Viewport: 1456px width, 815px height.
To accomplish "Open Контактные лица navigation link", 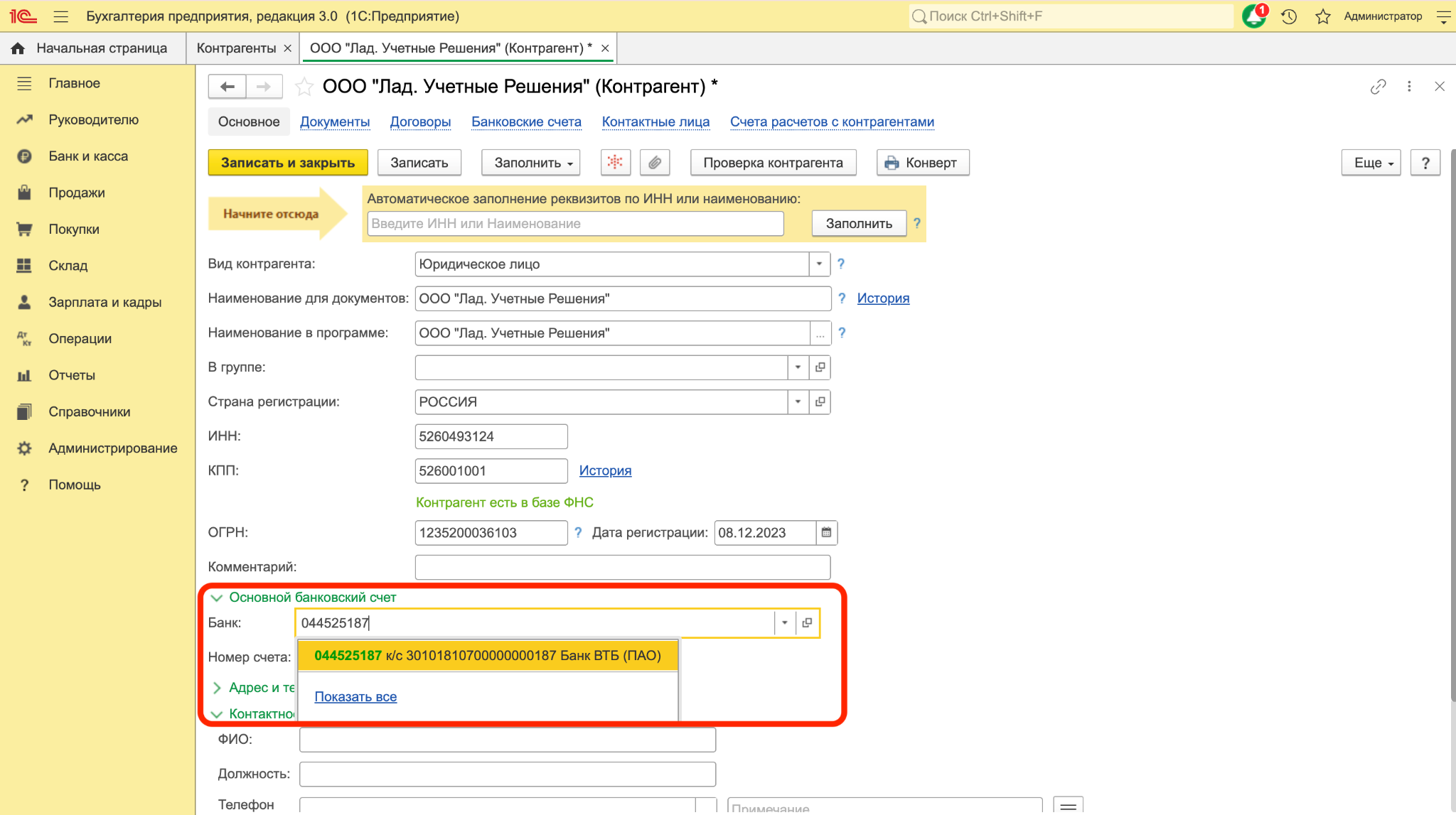I will click(655, 122).
